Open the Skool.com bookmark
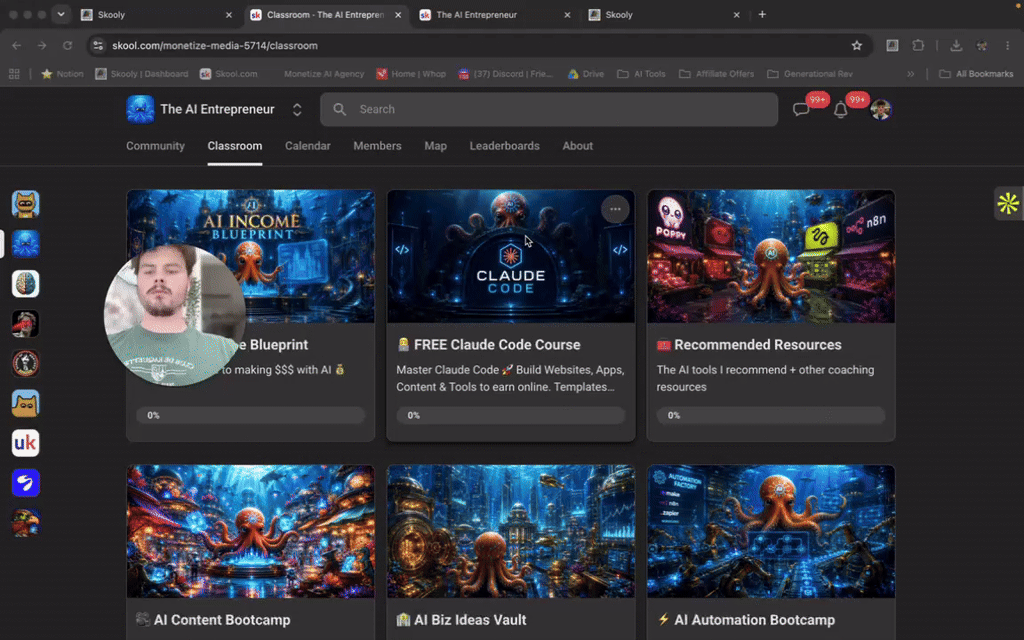 [x=229, y=74]
